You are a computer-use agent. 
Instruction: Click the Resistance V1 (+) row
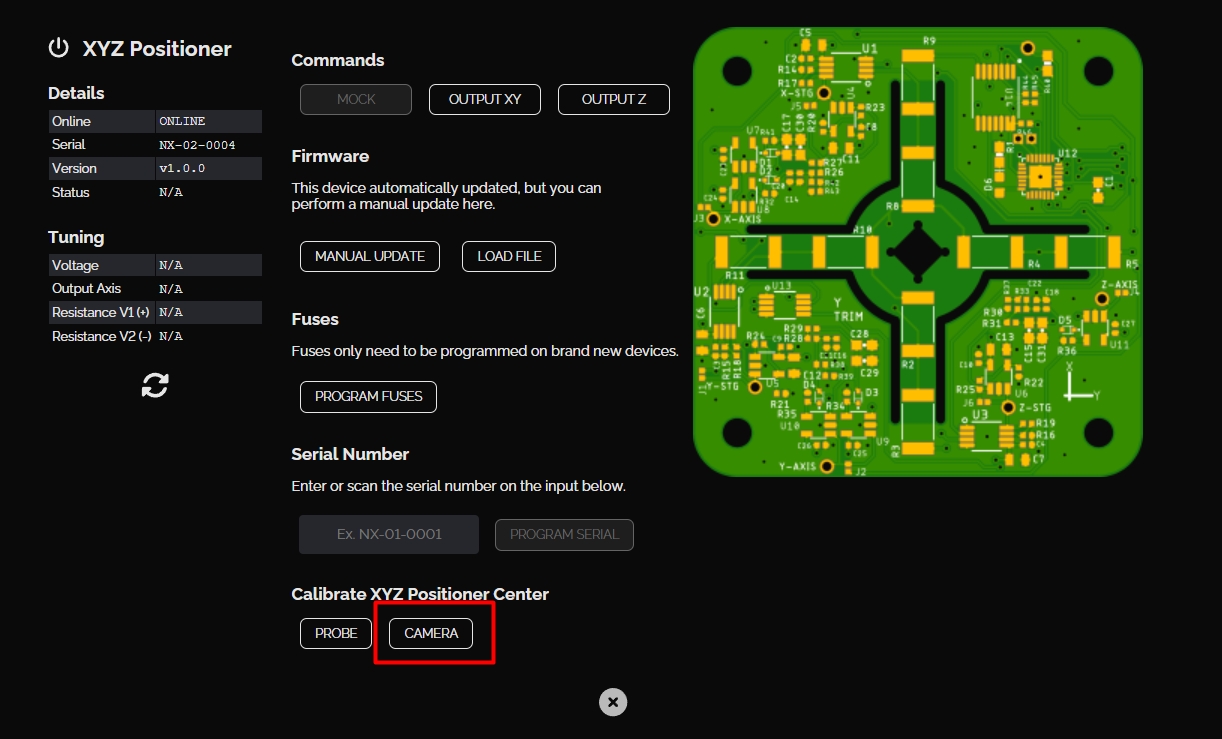point(155,313)
